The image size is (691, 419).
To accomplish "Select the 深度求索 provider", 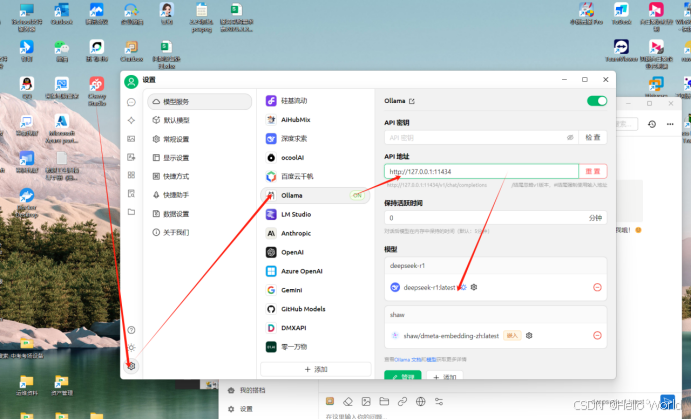I will point(315,139).
